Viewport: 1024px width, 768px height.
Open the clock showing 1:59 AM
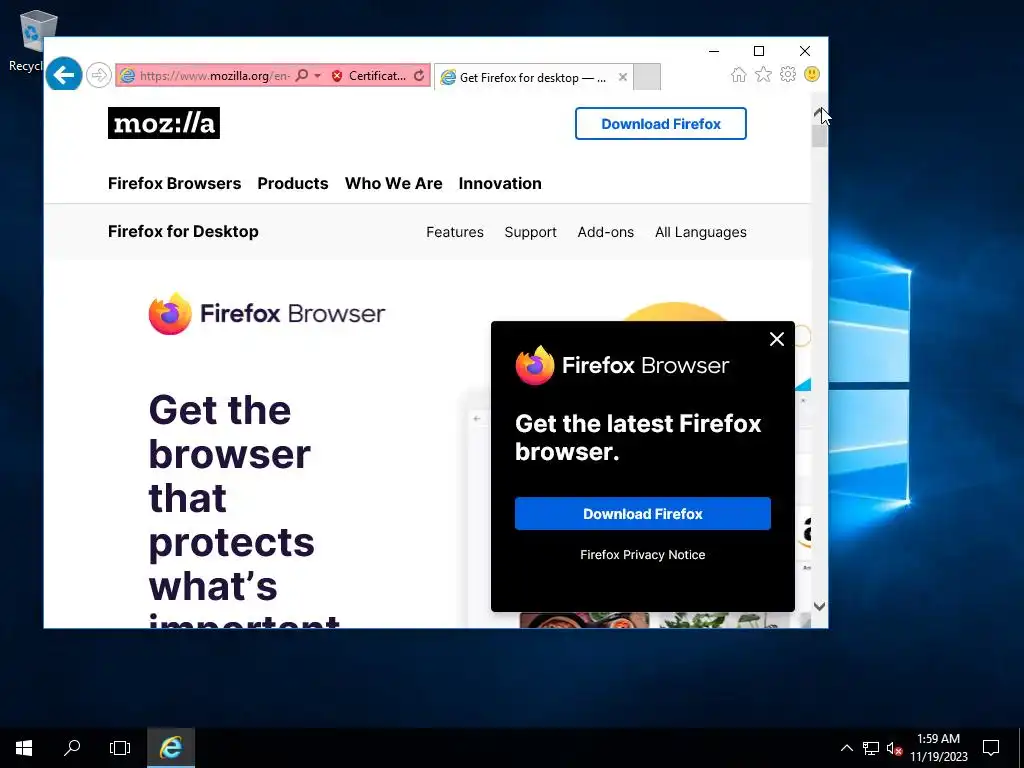[x=938, y=748]
